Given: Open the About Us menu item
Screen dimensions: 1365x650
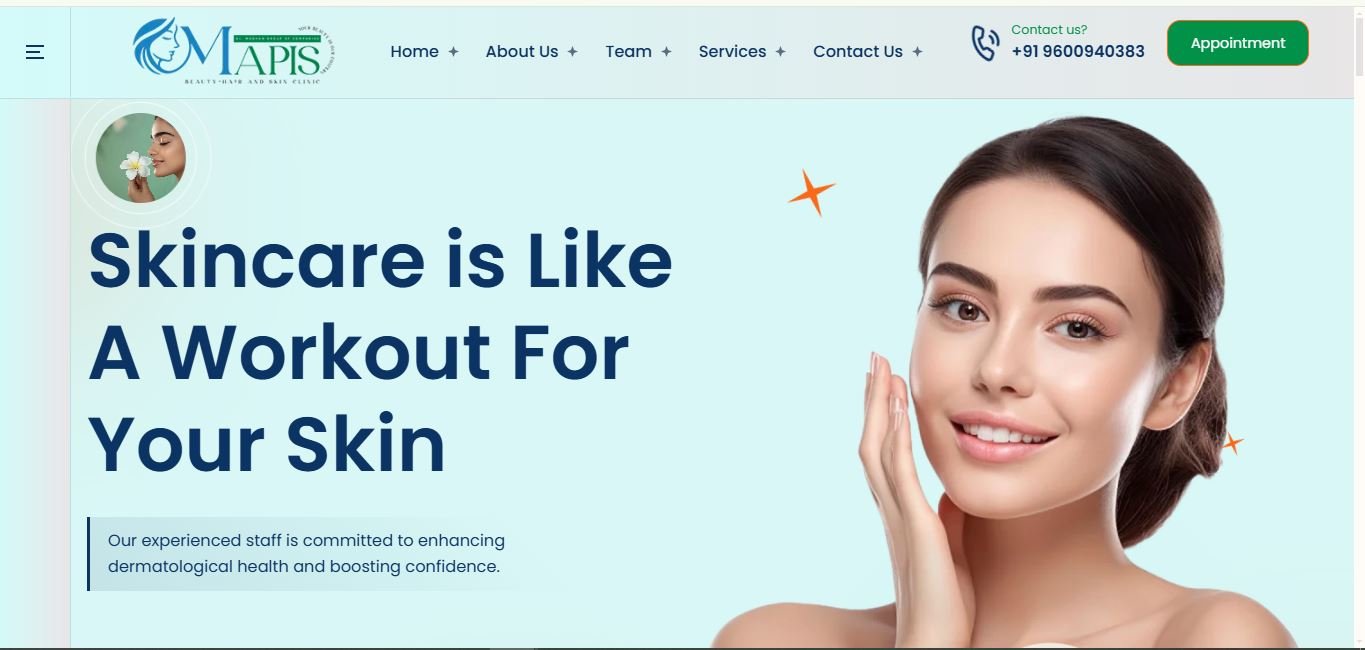Looking at the screenshot, I should coord(522,52).
